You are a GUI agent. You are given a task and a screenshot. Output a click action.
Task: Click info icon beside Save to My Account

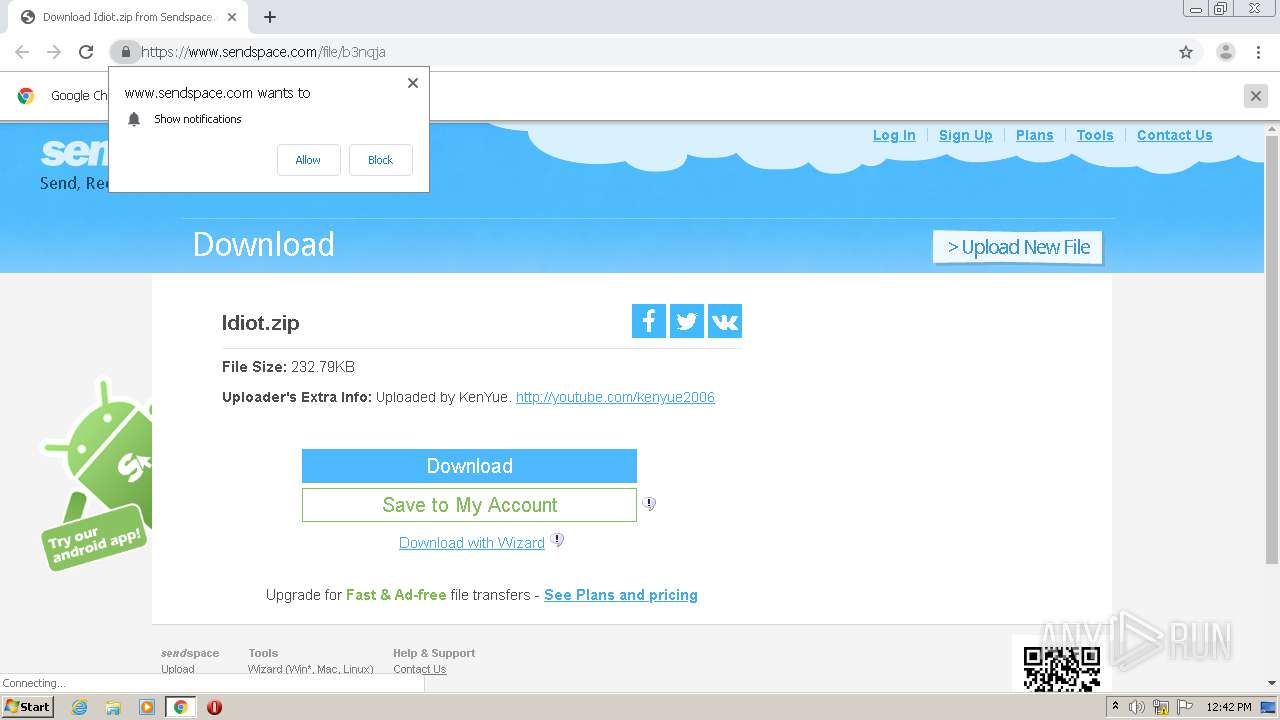pos(649,504)
